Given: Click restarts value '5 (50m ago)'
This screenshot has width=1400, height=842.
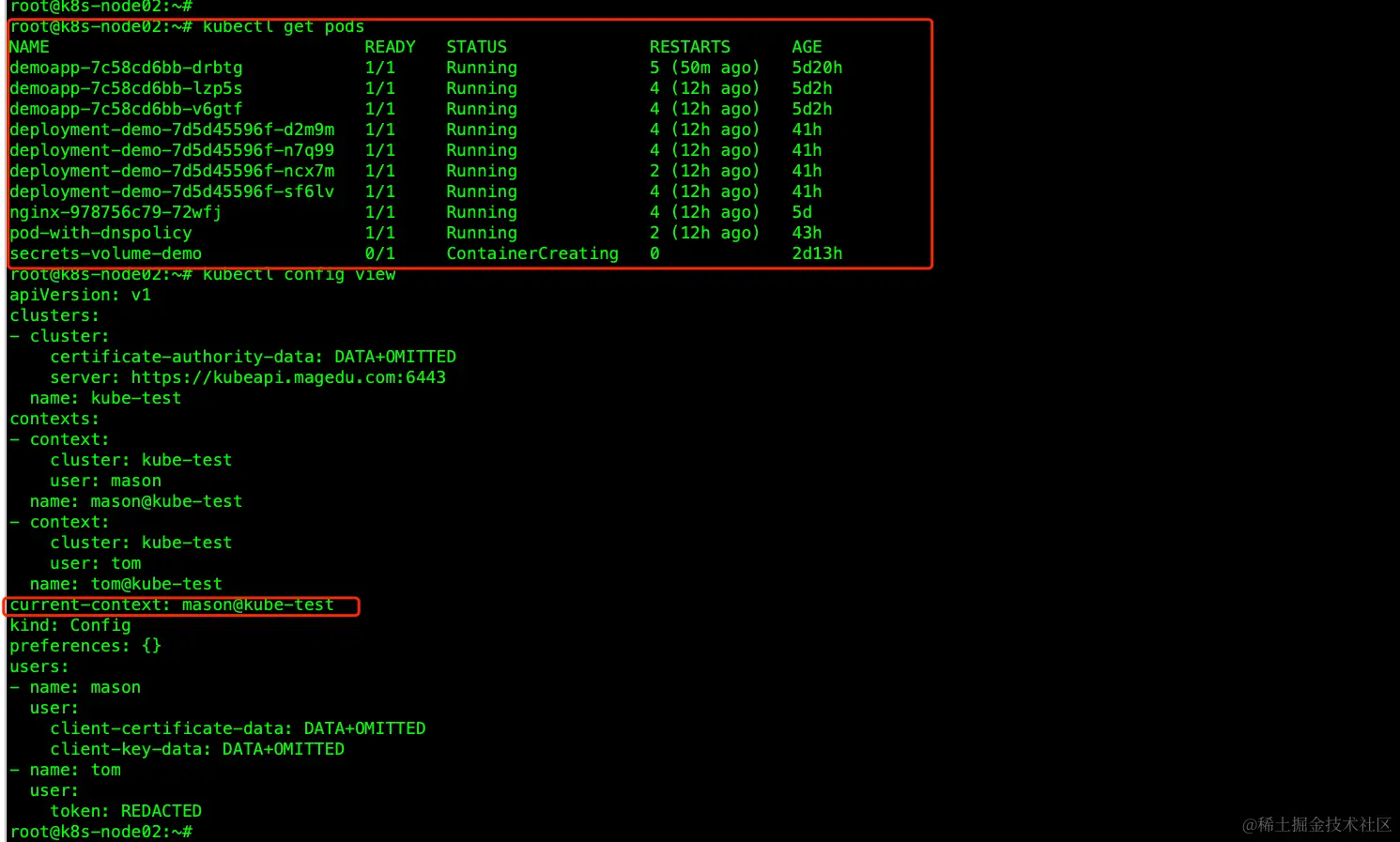Looking at the screenshot, I should 704,68.
